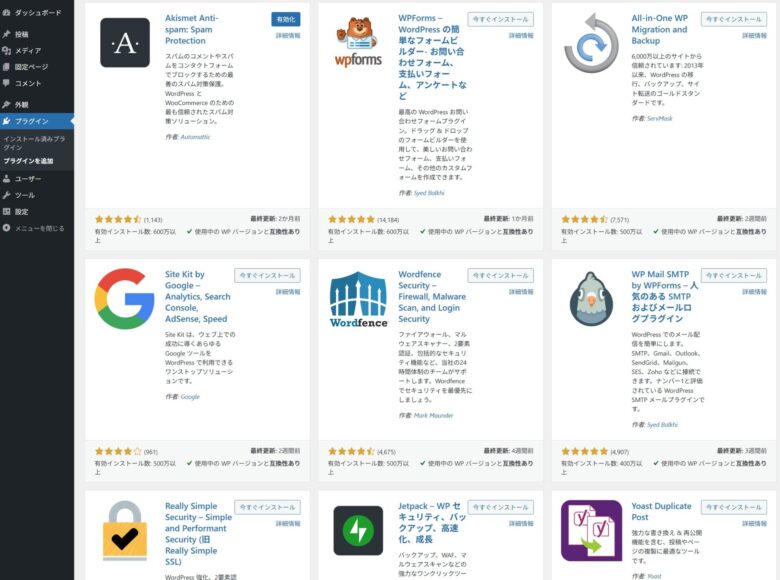
Task: Click the Jetpack green lightning icon
Action: pyautogui.click(x=358, y=530)
